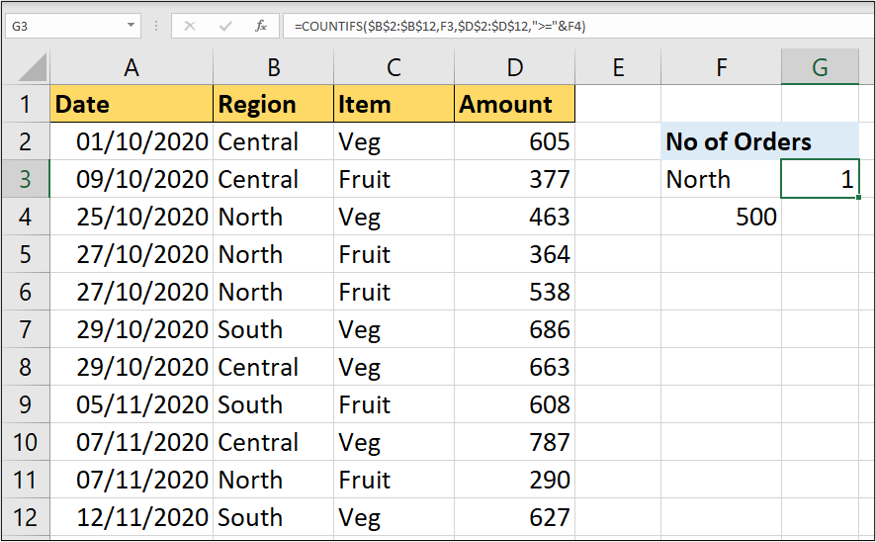
Task: Click the No of Orders cell
Action: pos(760,141)
